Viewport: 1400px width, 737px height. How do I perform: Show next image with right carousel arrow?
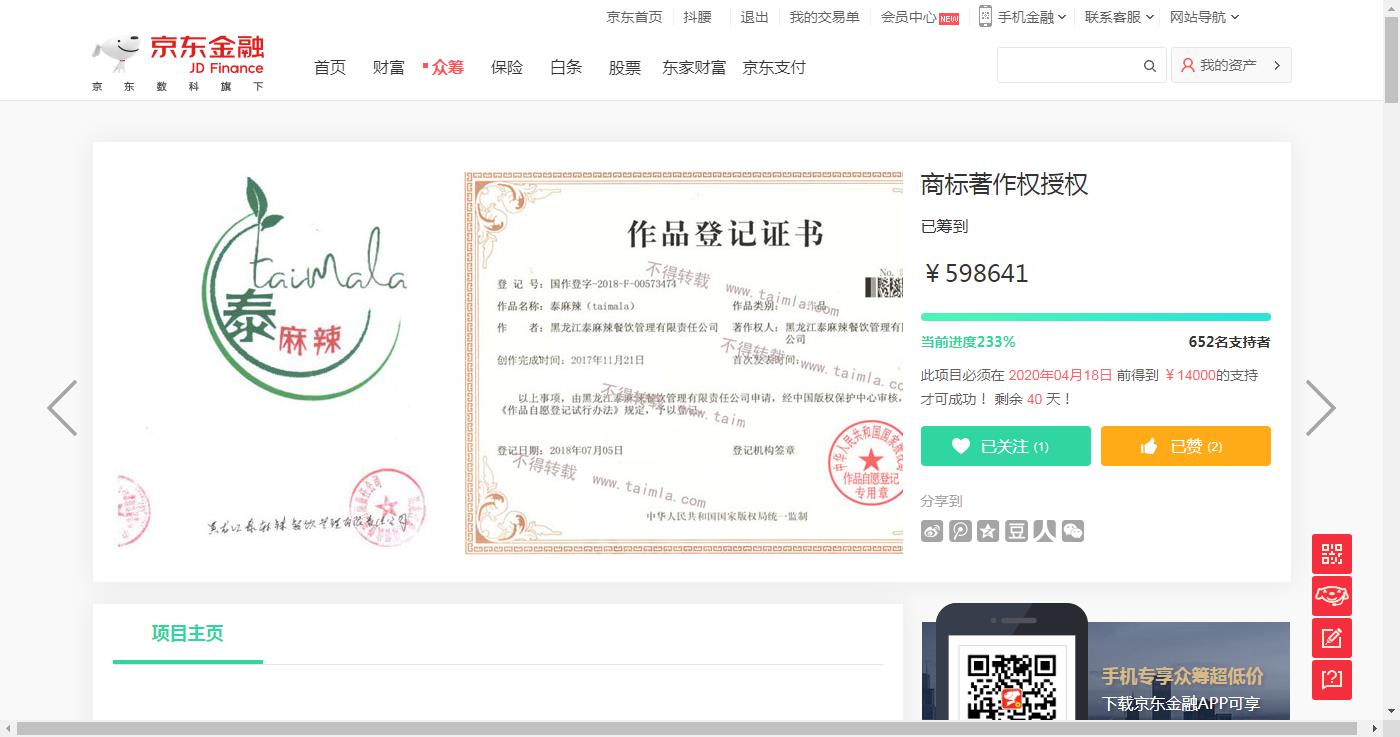coord(1320,408)
